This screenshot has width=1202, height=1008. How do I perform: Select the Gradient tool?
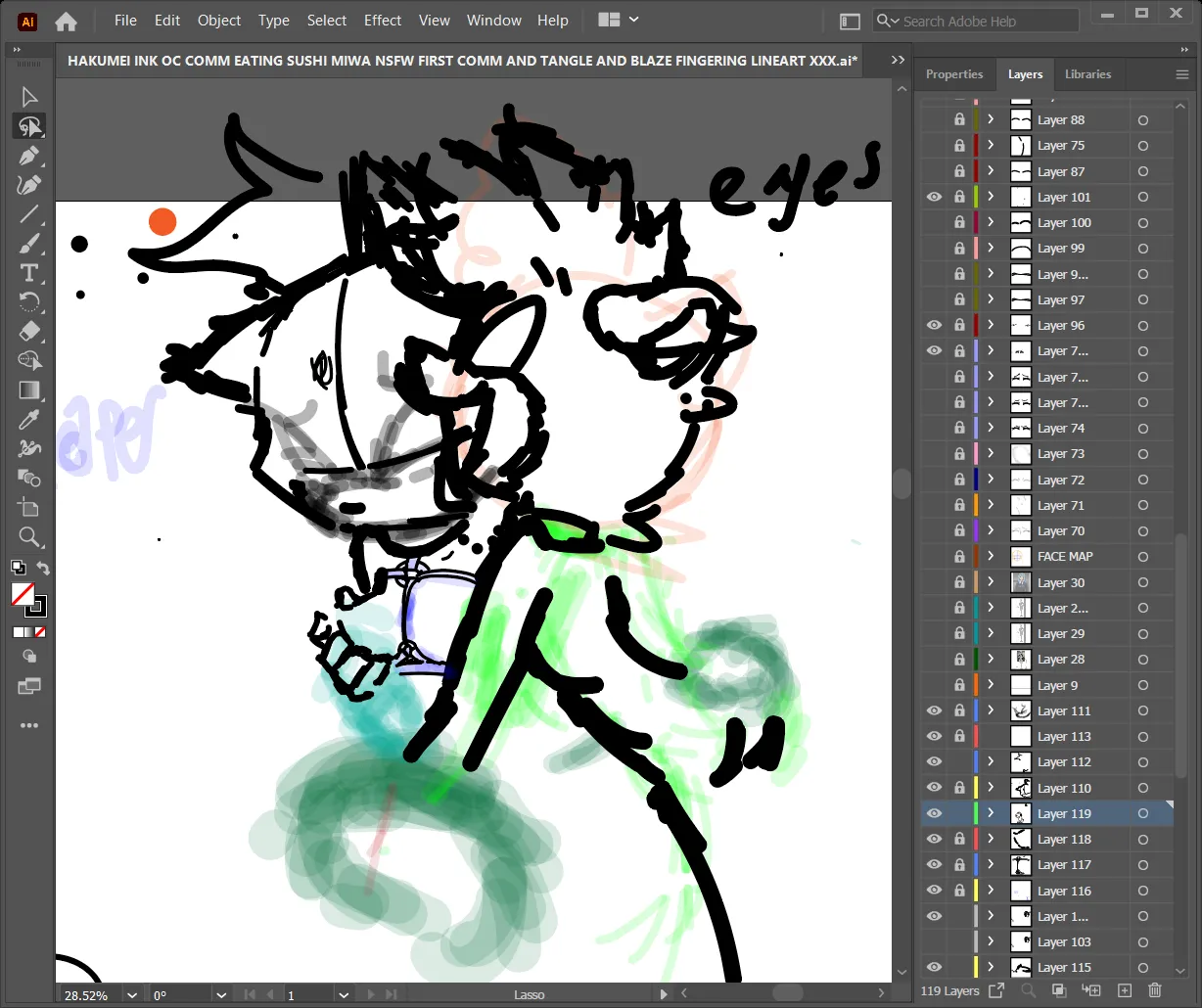pyautogui.click(x=29, y=390)
